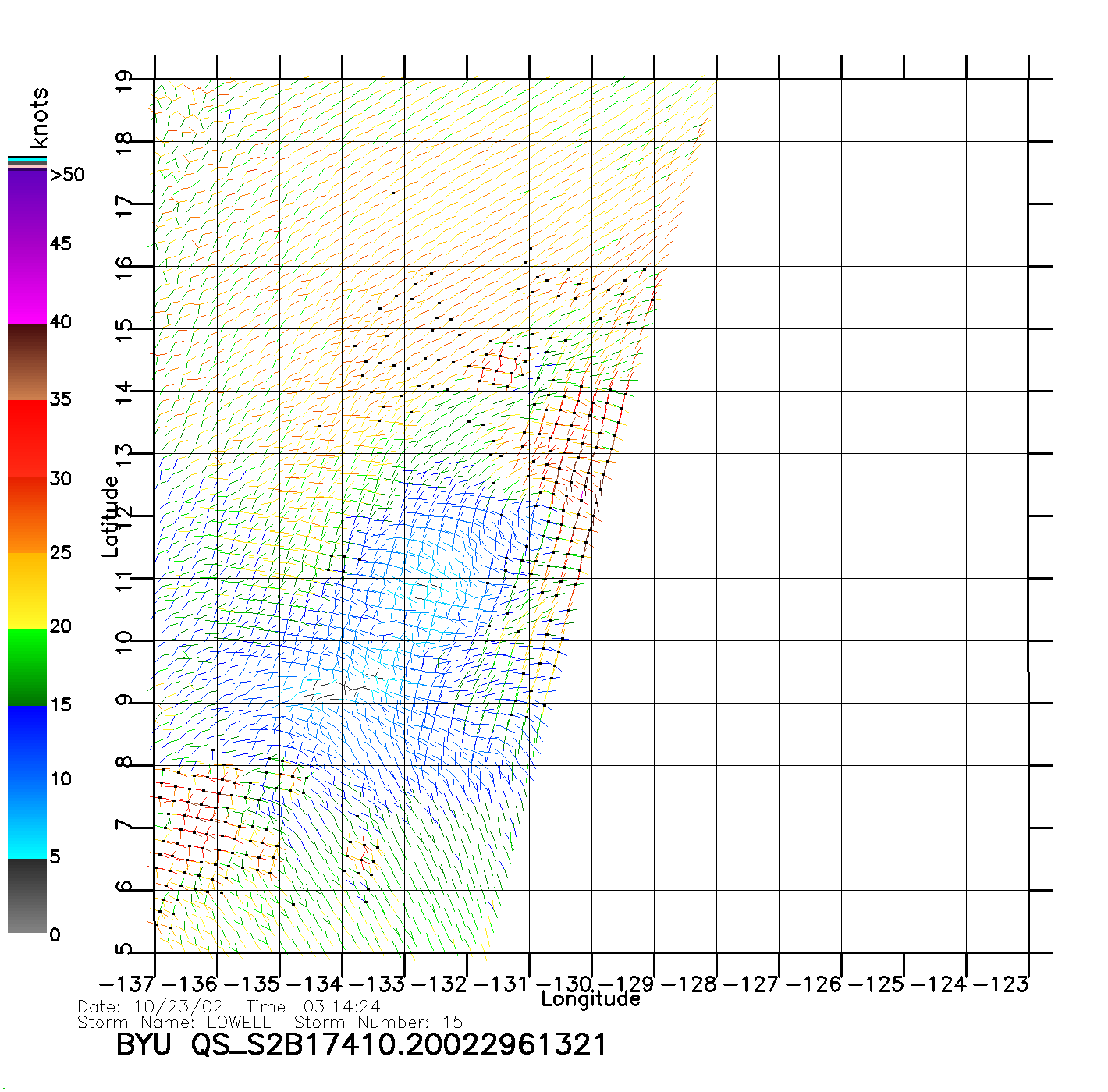Click the "19" latitude tick label
This screenshot has height=1092, width=1108.
pos(123,81)
